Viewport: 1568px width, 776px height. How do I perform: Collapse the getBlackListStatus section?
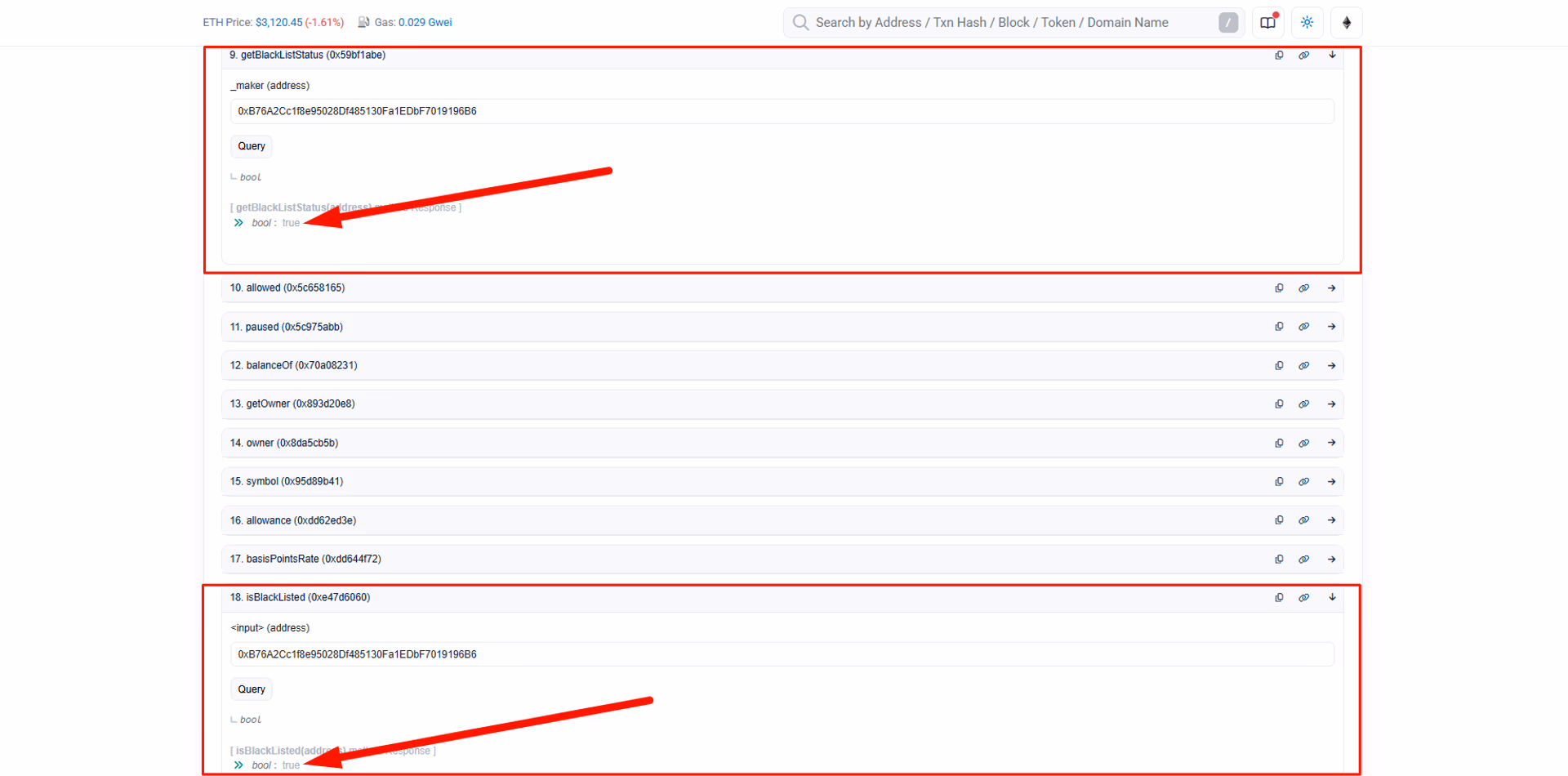point(1332,56)
